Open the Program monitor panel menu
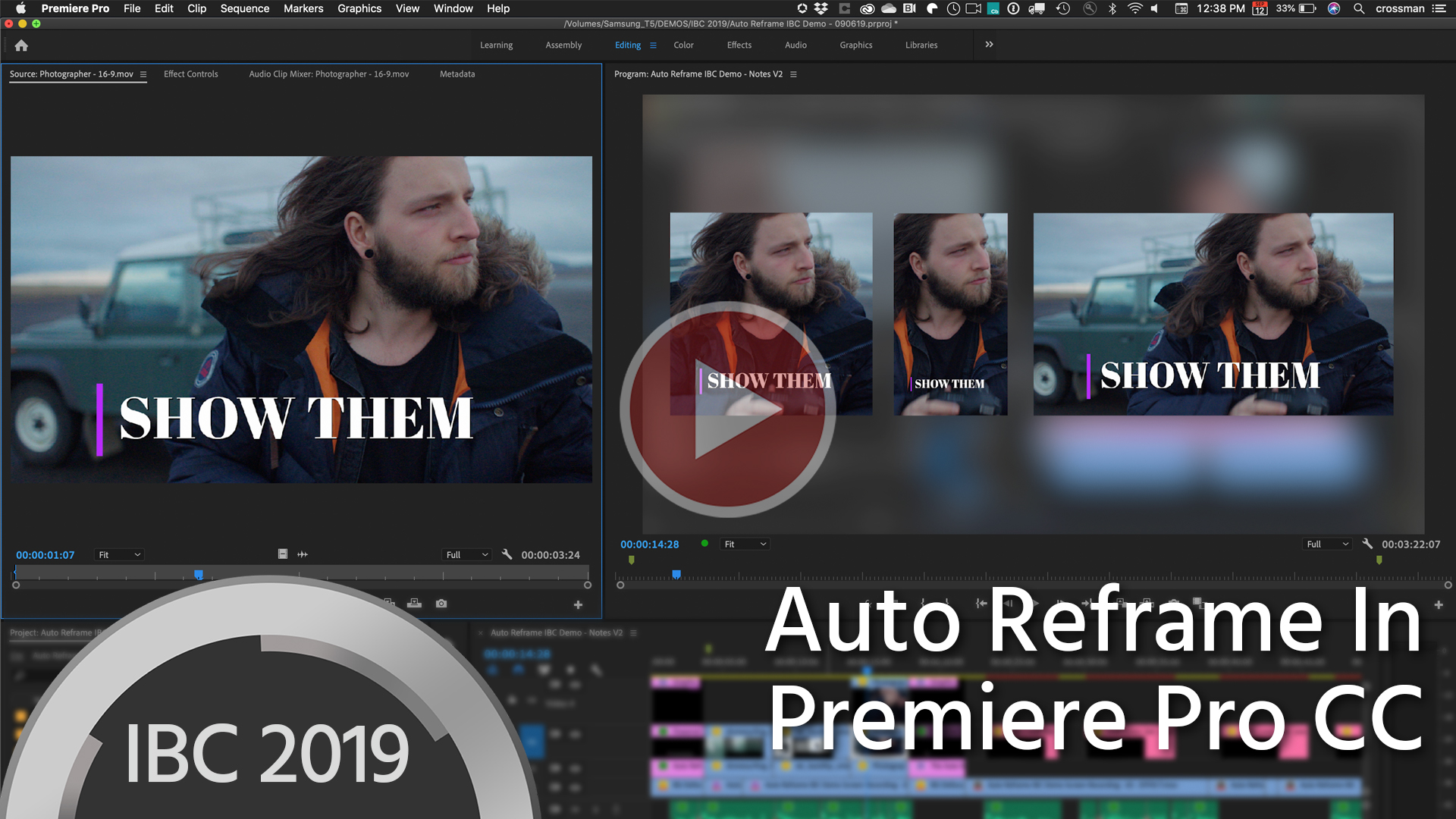This screenshot has height=819, width=1456. click(x=793, y=74)
